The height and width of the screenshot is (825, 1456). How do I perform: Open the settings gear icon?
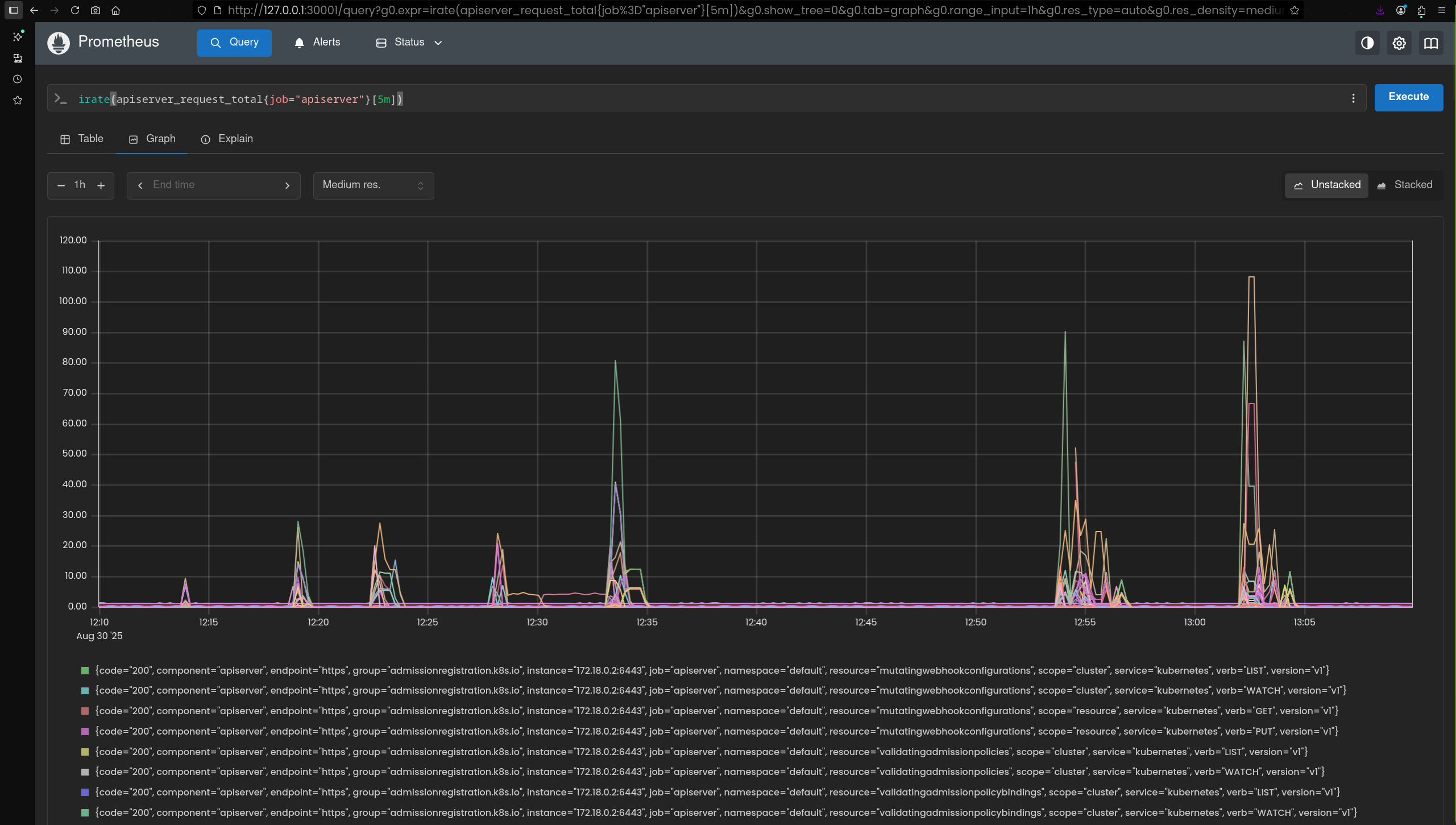click(1399, 43)
